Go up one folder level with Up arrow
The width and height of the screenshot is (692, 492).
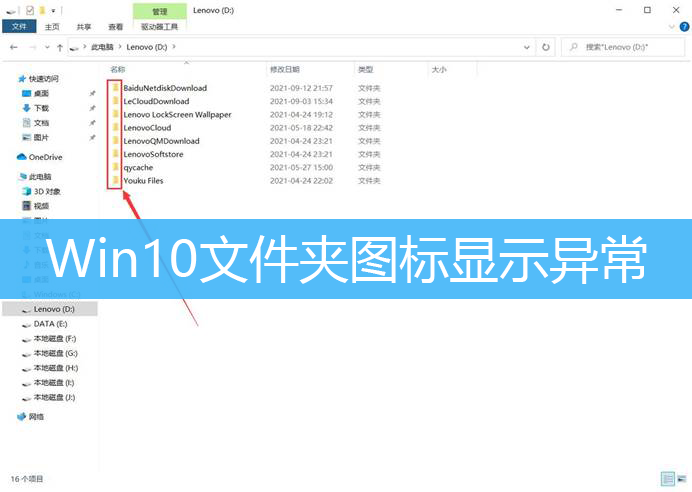(61, 47)
